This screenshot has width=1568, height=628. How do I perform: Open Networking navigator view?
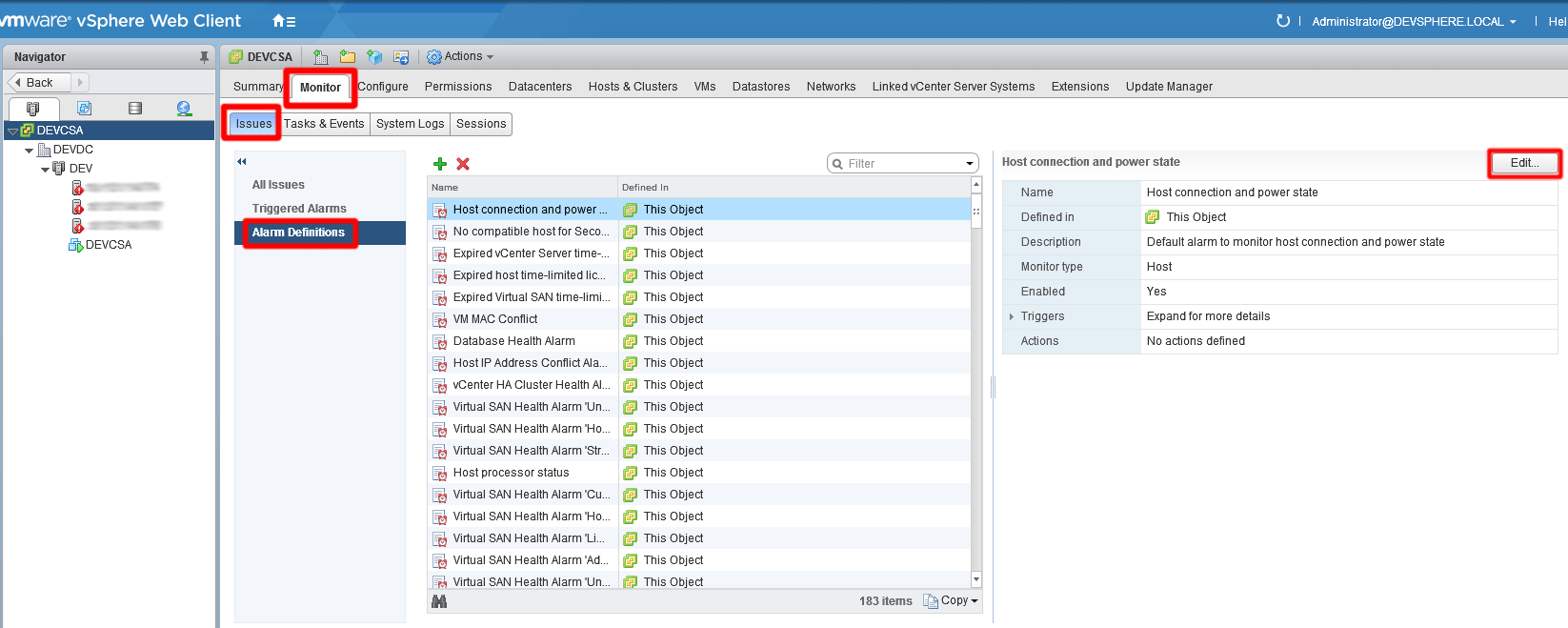point(184,109)
